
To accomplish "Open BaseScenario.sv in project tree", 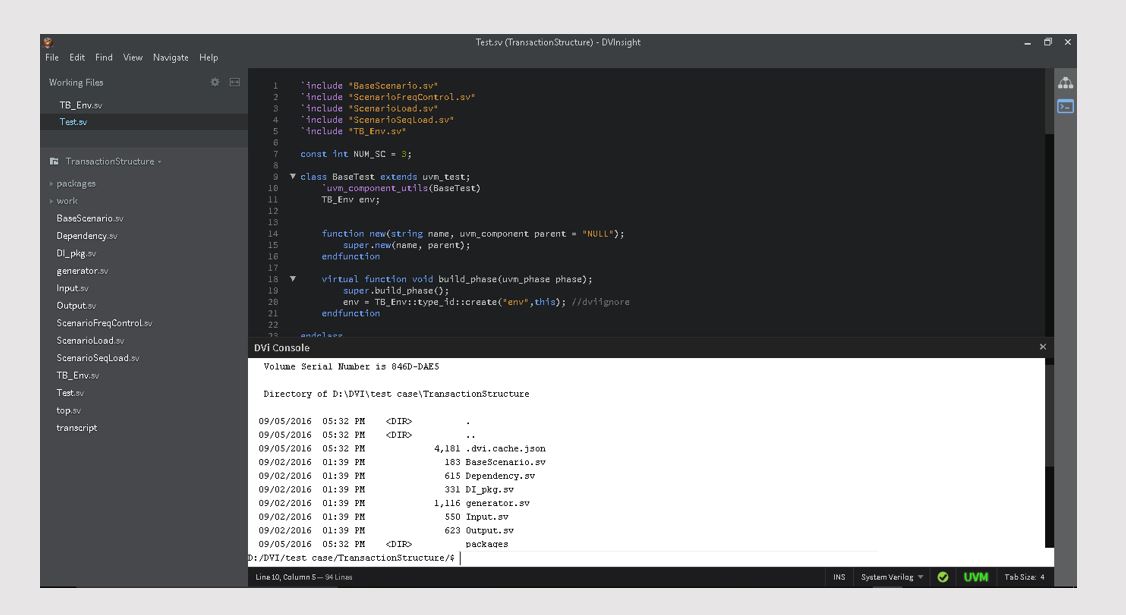I will pyautogui.click(x=90, y=218).
